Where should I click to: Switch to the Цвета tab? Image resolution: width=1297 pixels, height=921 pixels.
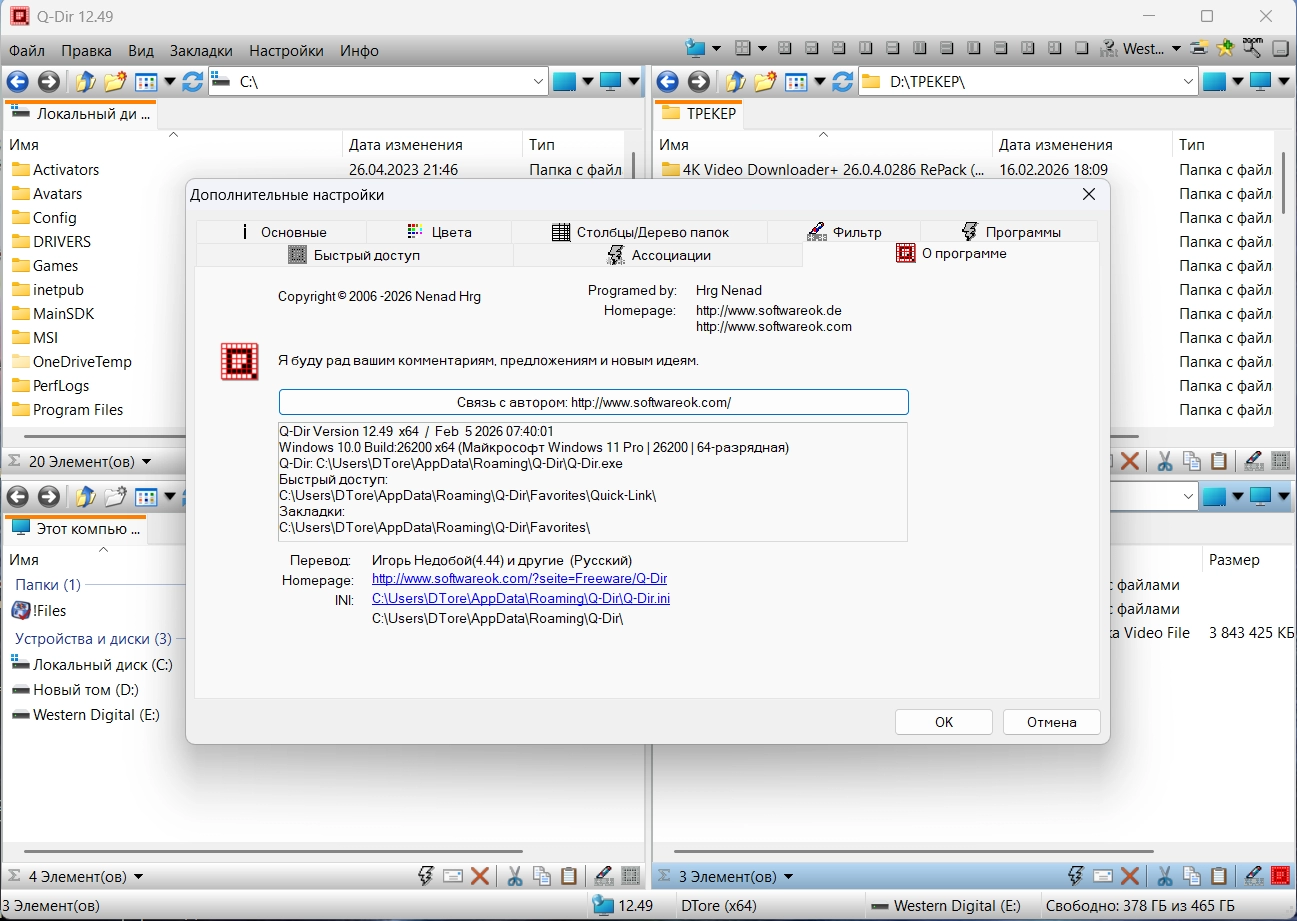tap(439, 232)
